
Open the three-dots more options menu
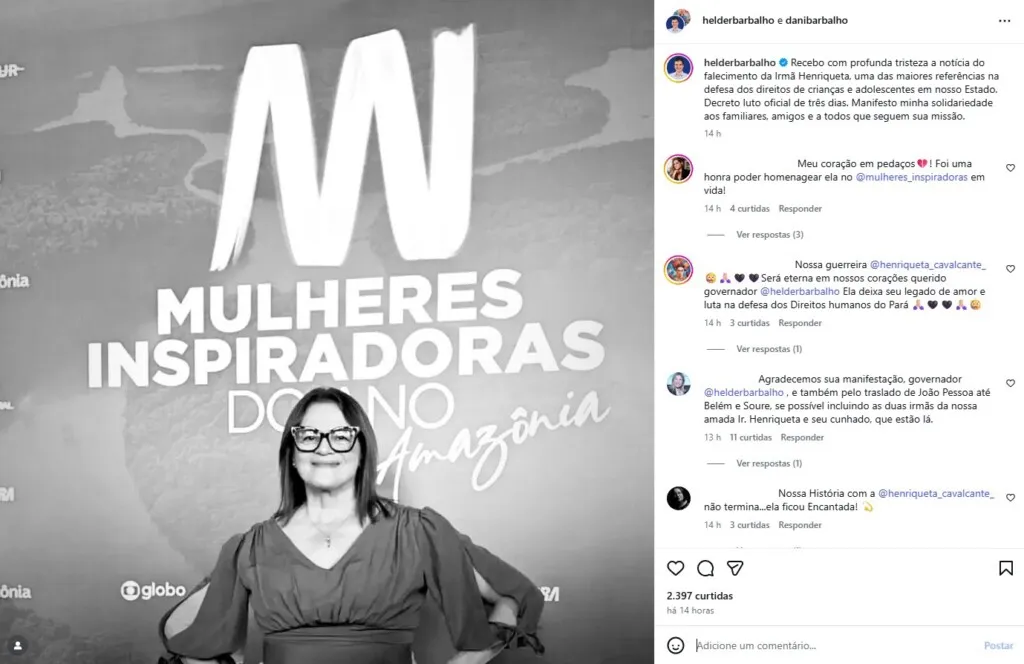point(1004,21)
